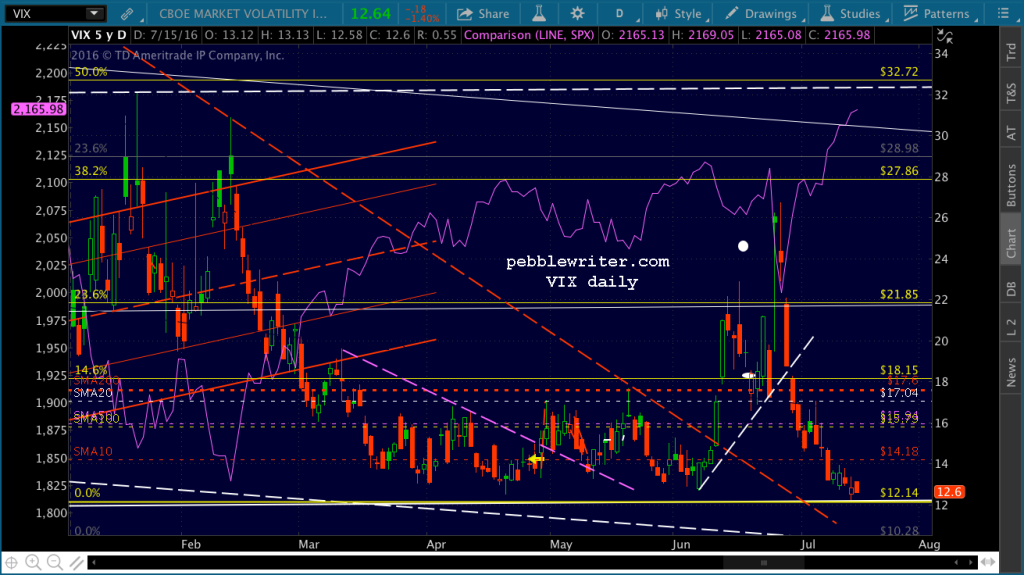Click the $14.18 level label
This screenshot has height=575, width=1024.
(899, 451)
